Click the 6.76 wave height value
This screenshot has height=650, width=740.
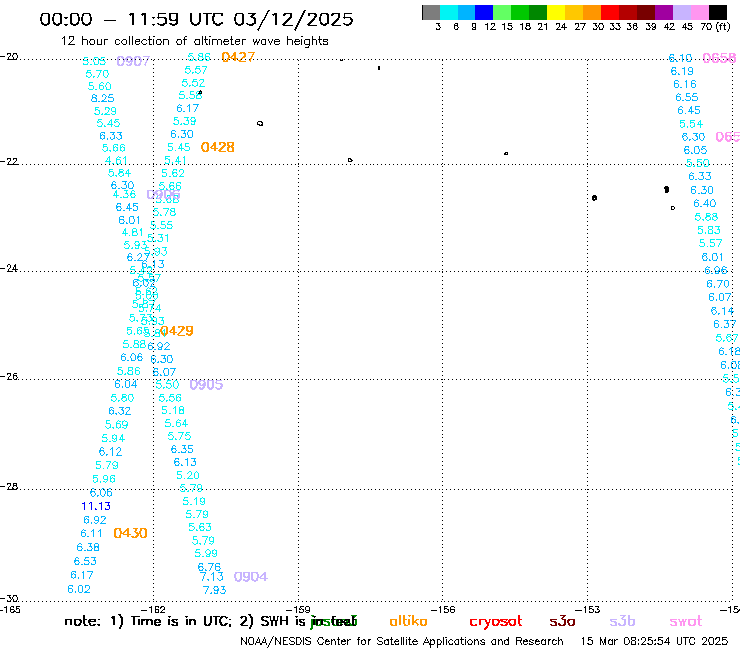coord(209,566)
